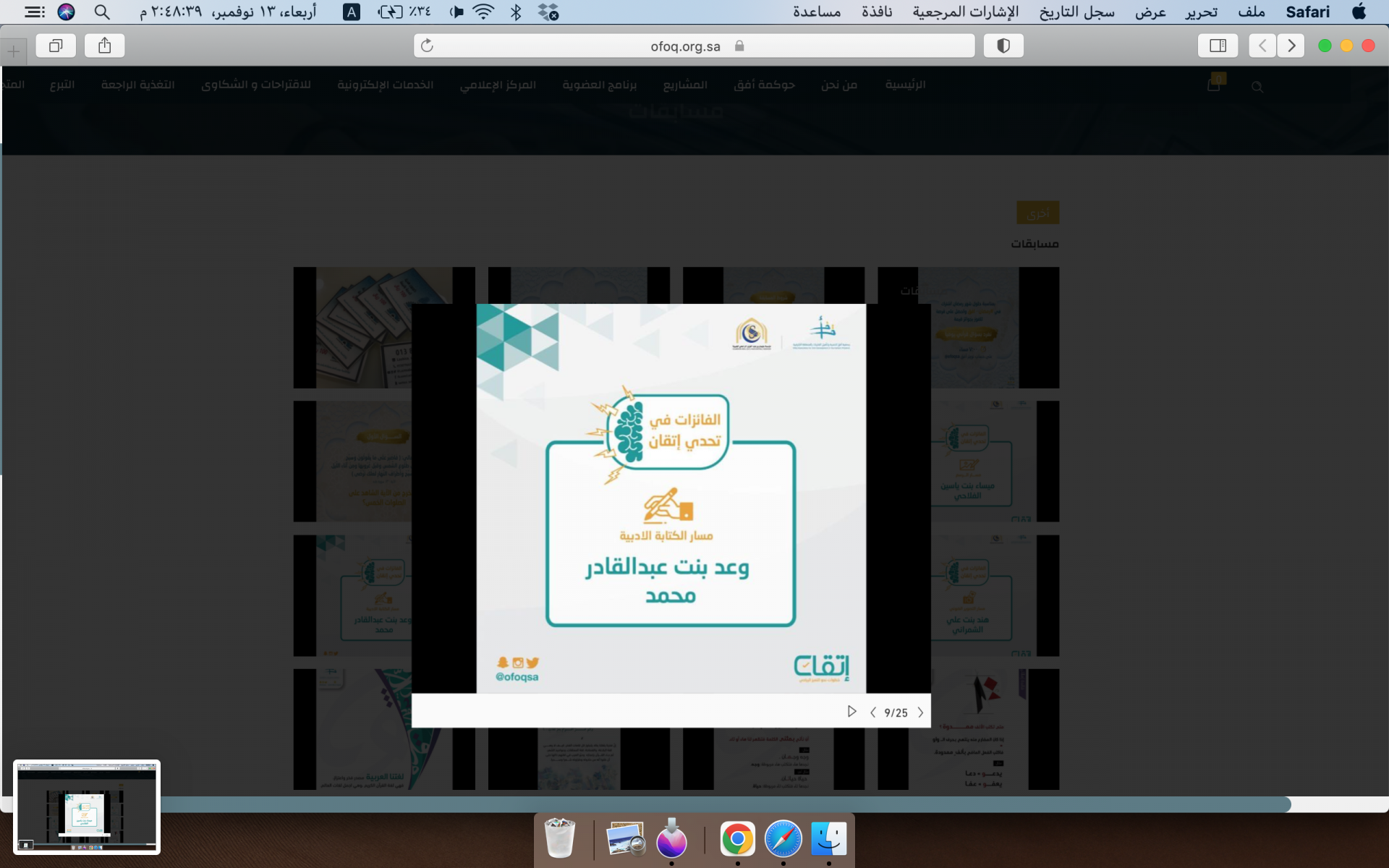Open Safari from Dock
The image size is (1389, 868).
coord(783,839)
